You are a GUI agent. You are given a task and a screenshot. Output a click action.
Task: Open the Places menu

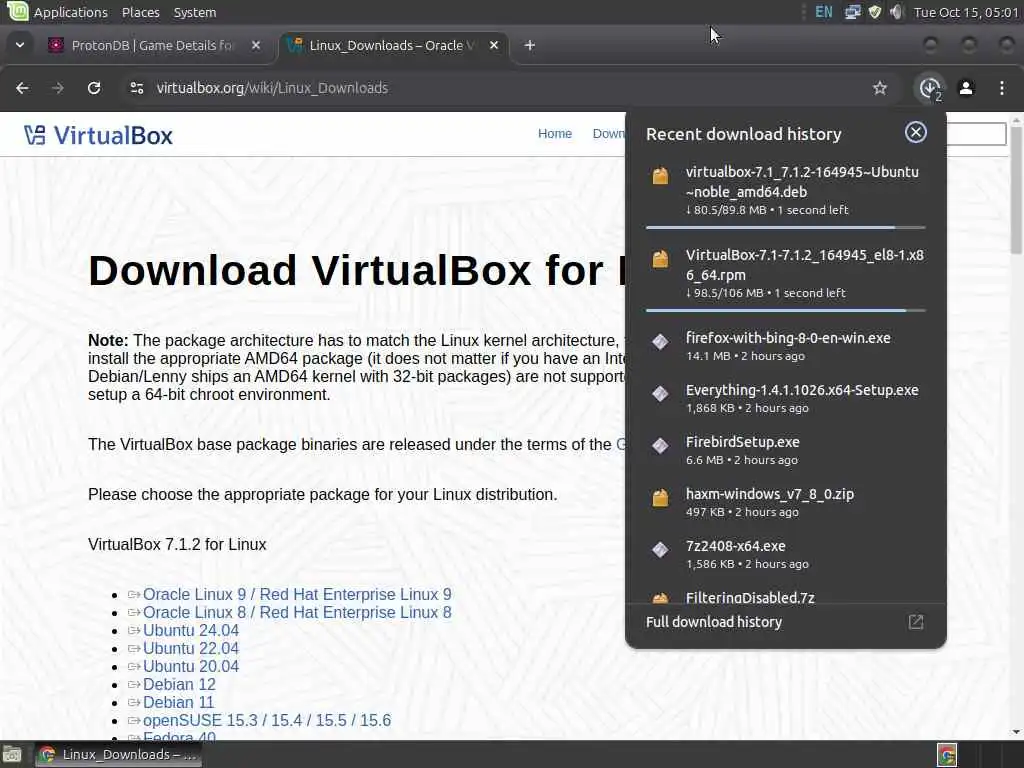(x=140, y=12)
